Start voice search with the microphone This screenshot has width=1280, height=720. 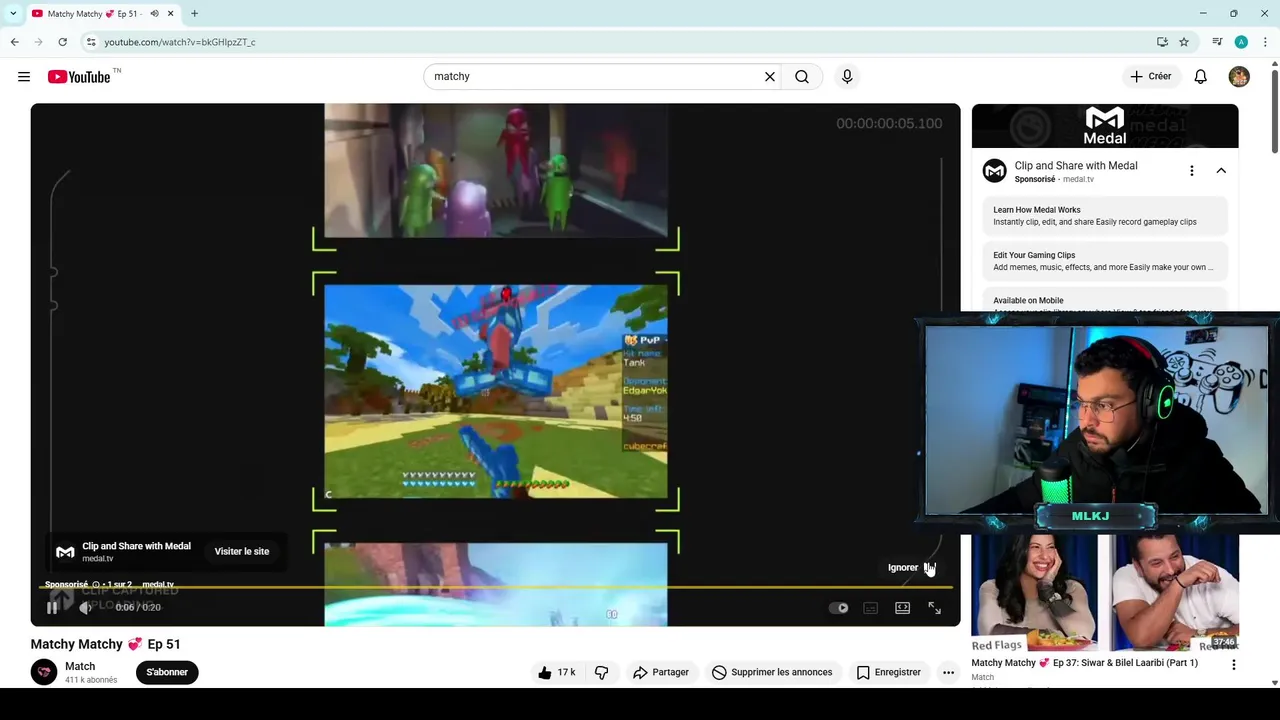click(847, 76)
